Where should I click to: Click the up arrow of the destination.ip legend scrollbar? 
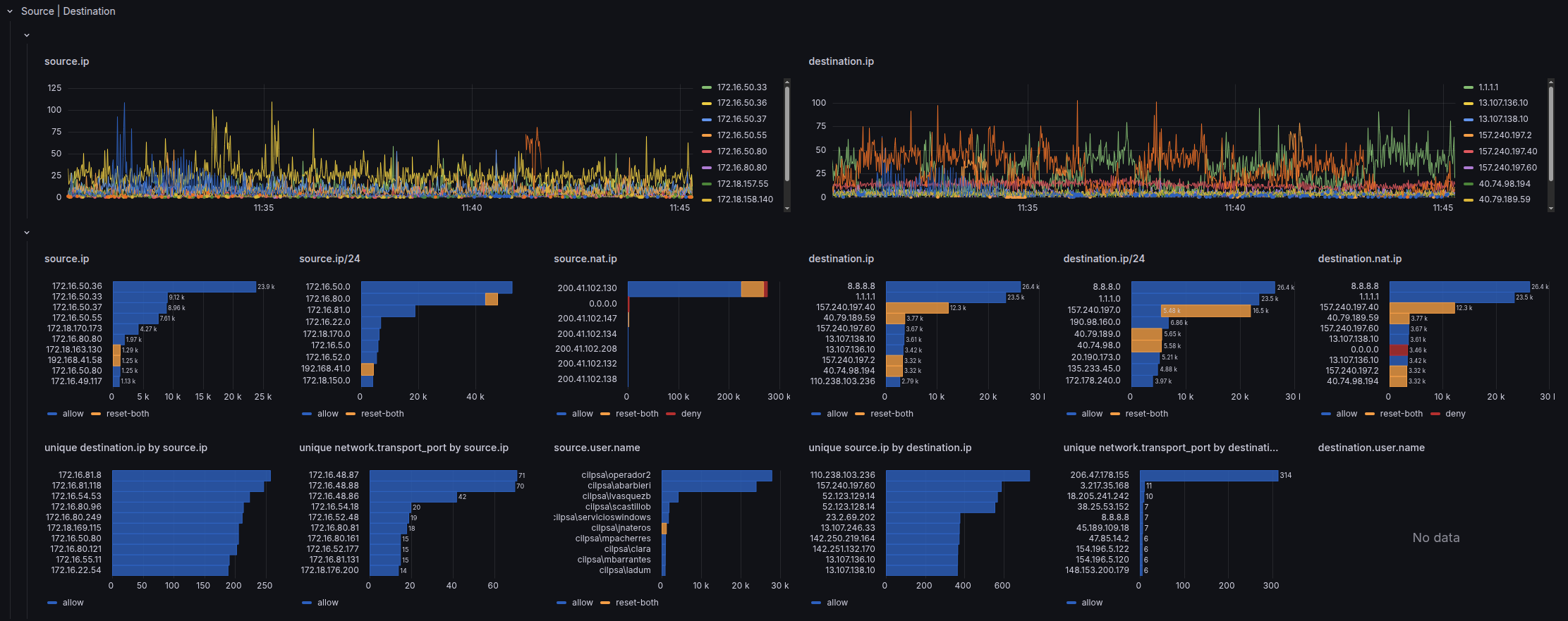[1550, 82]
